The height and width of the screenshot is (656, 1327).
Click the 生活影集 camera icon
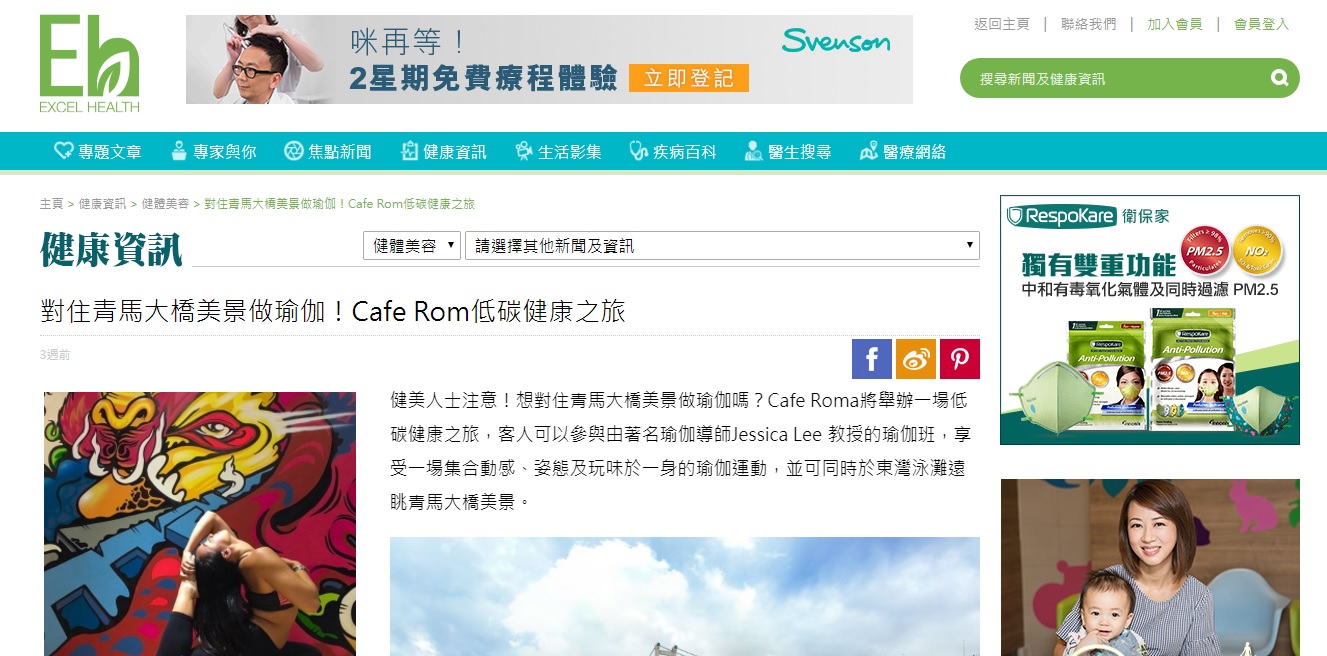[x=524, y=151]
